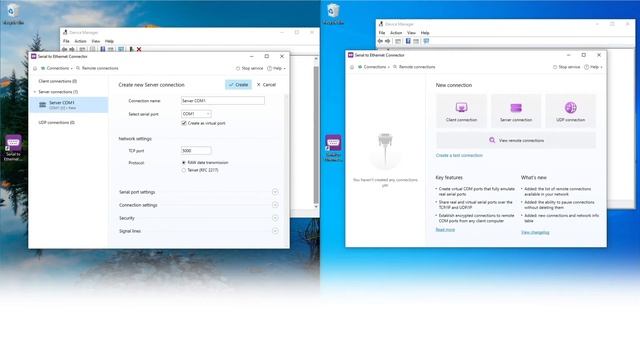This screenshot has width=640, height=360.
Task: Toggle the Create as virtual port checkbox
Action: pyautogui.click(x=184, y=123)
